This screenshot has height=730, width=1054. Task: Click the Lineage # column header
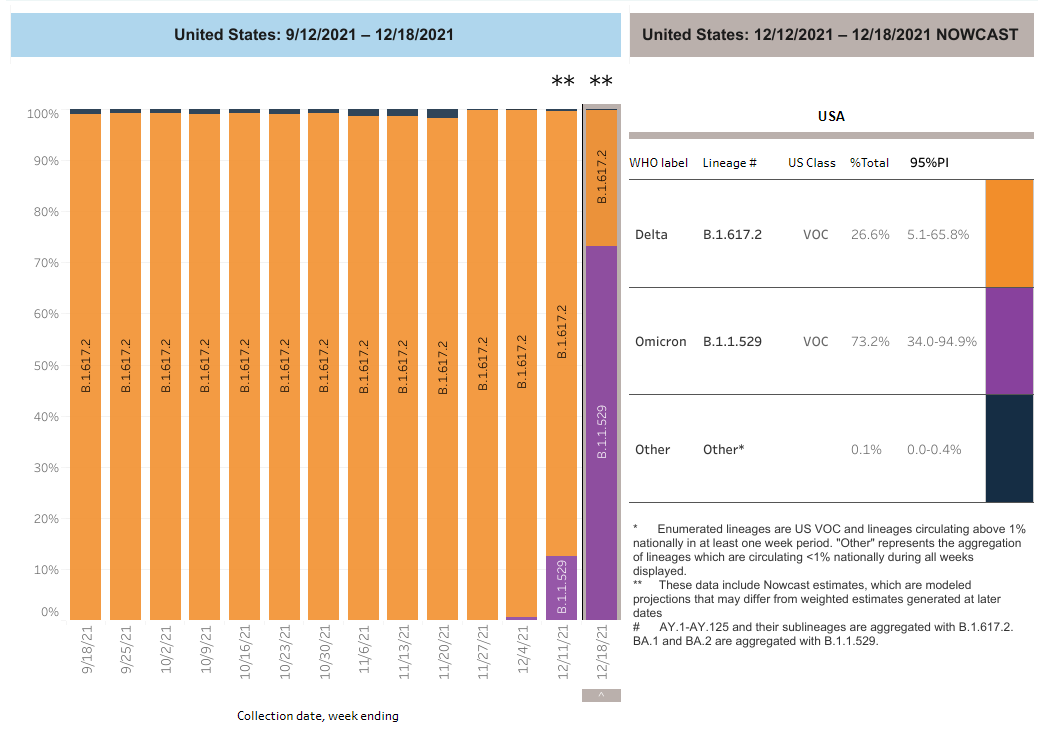point(731,162)
